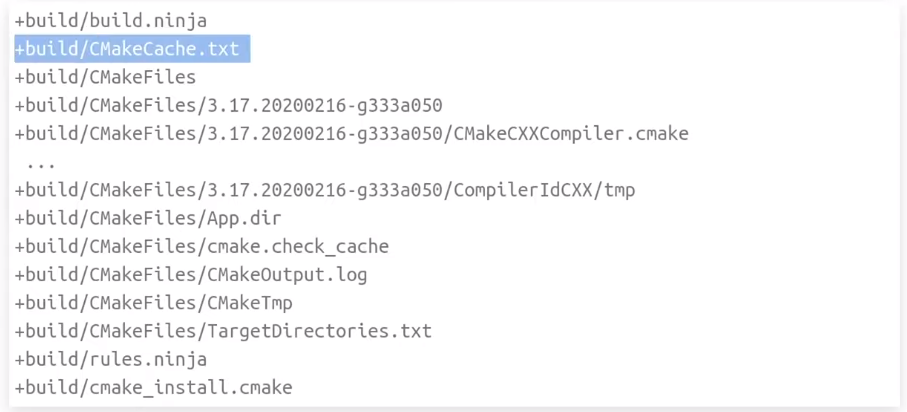Image resolution: width=907 pixels, height=412 pixels.
Task: Click the word App.dir in the listing
Action: 244,219
